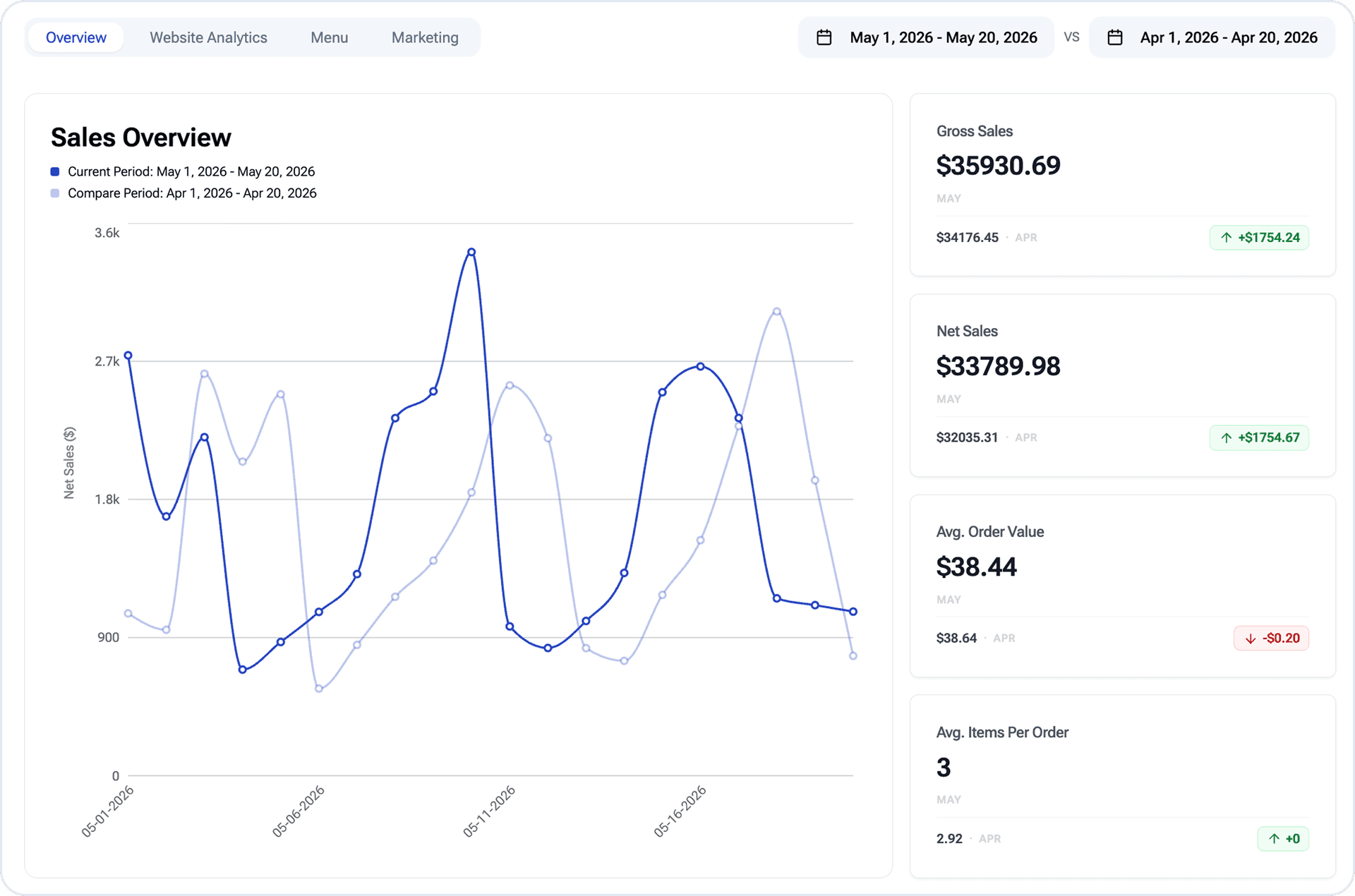Image resolution: width=1355 pixels, height=896 pixels.
Task: Click the Gross Sales card title
Action: pyautogui.click(x=974, y=131)
